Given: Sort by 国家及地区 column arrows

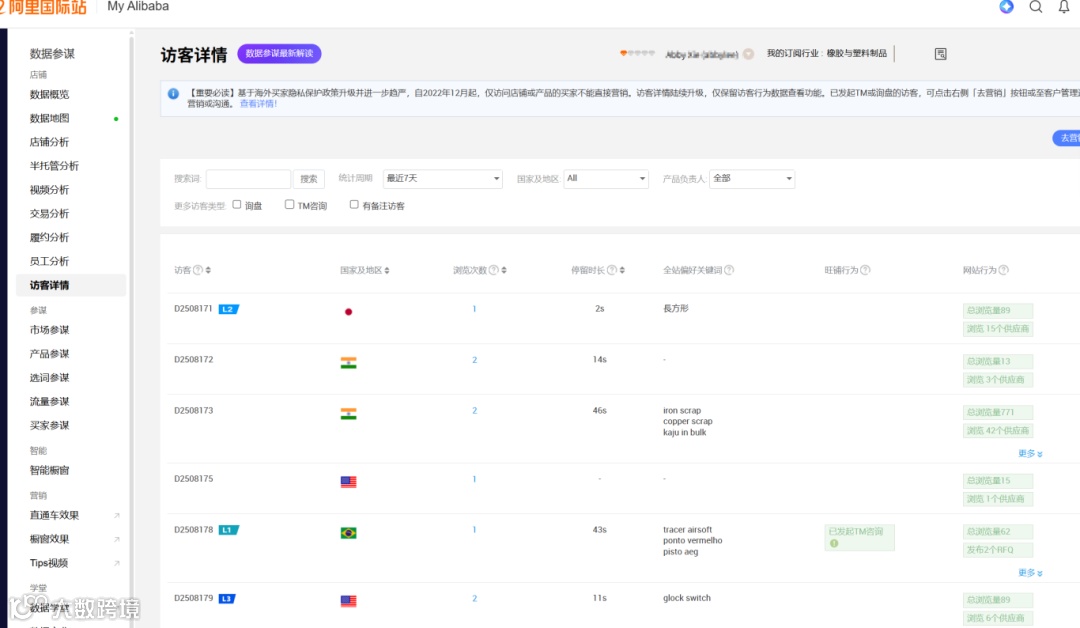Looking at the screenshot, I should [x=387, y=270].
